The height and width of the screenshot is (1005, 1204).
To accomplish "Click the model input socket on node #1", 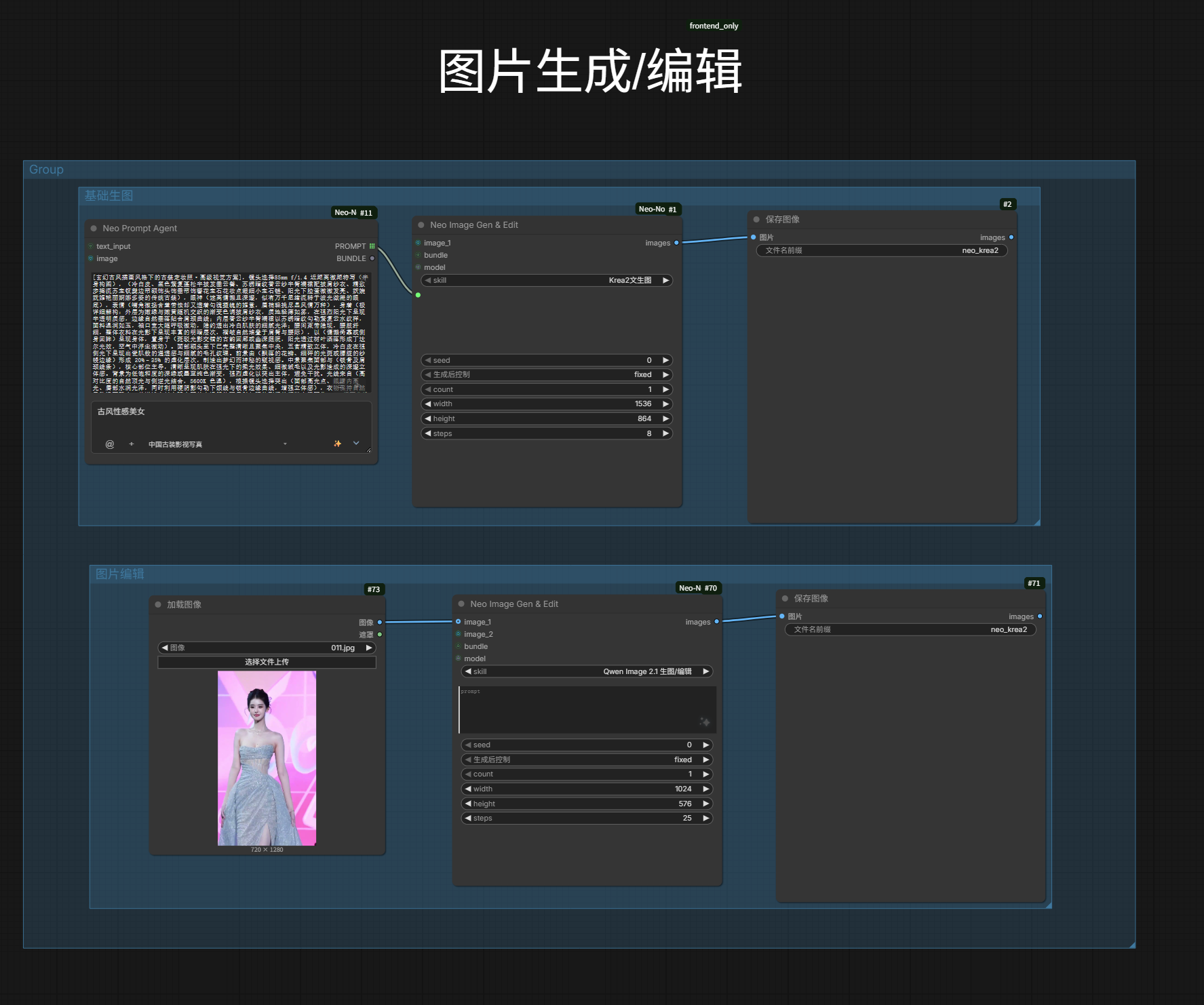I will tap(418, 267).
